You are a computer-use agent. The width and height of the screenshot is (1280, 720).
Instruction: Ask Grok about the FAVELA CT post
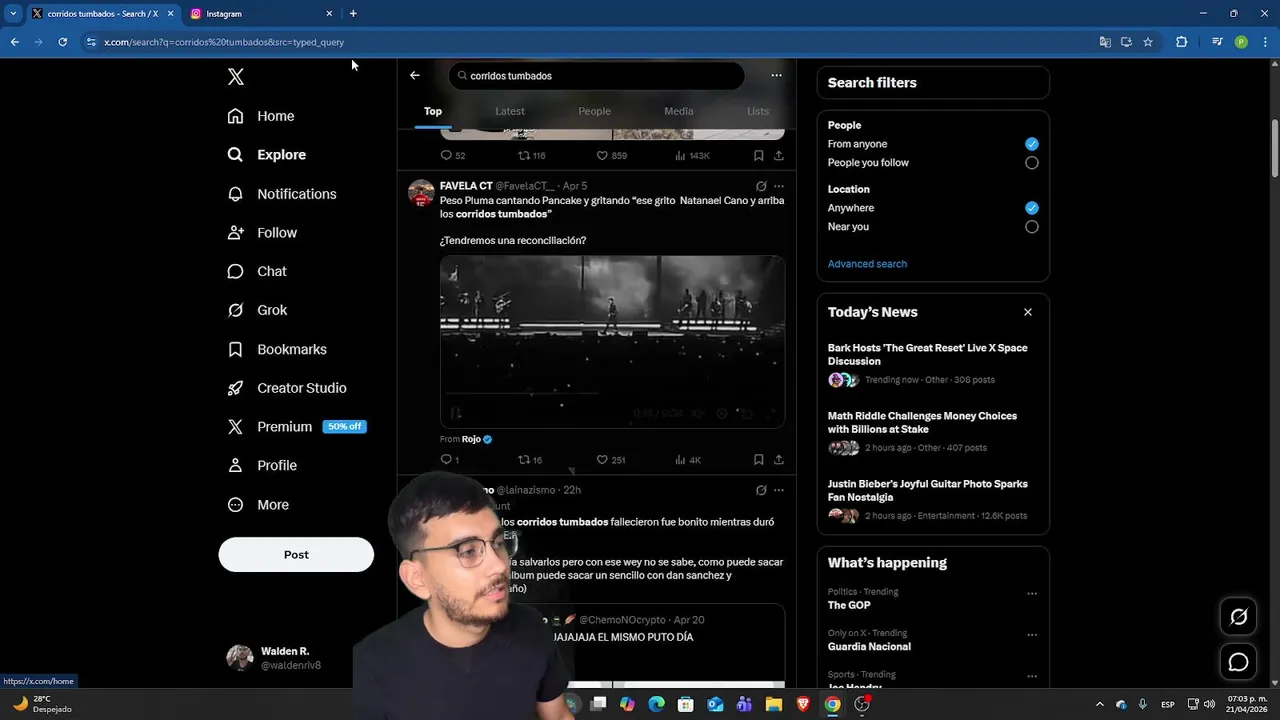(x=761, y=186)
